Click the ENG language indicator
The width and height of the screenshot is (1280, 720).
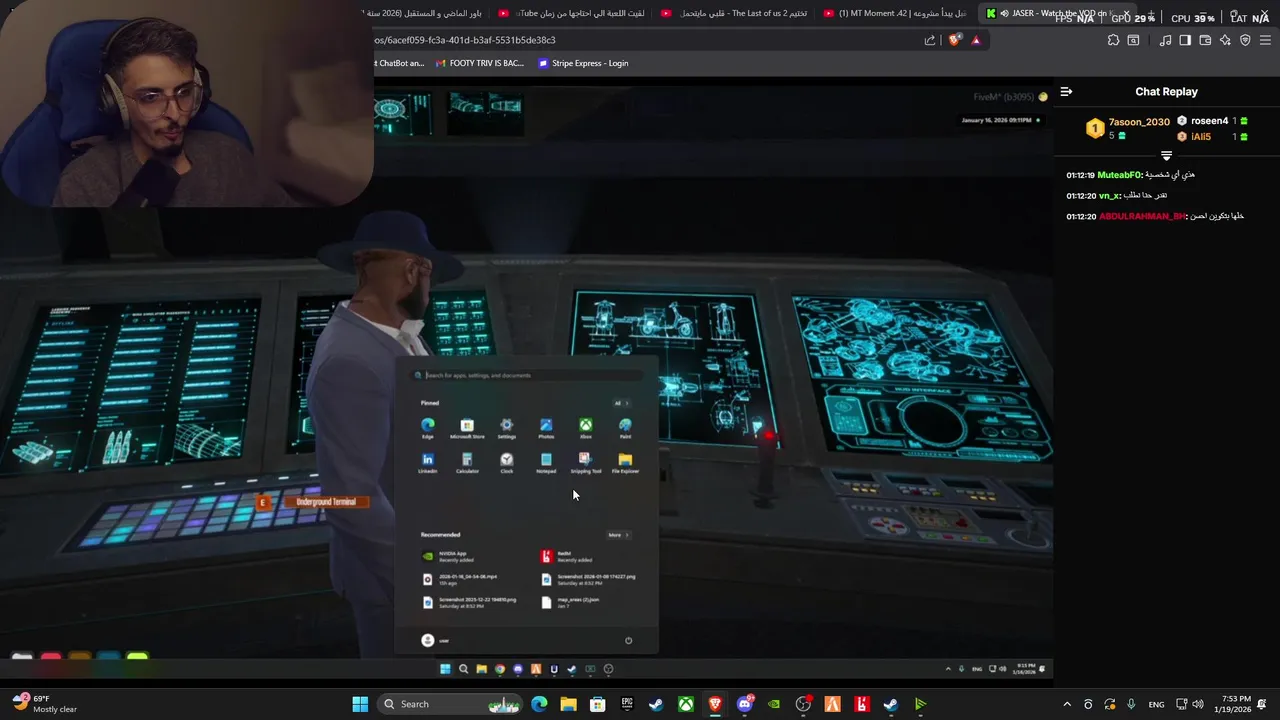point(1156,704)
